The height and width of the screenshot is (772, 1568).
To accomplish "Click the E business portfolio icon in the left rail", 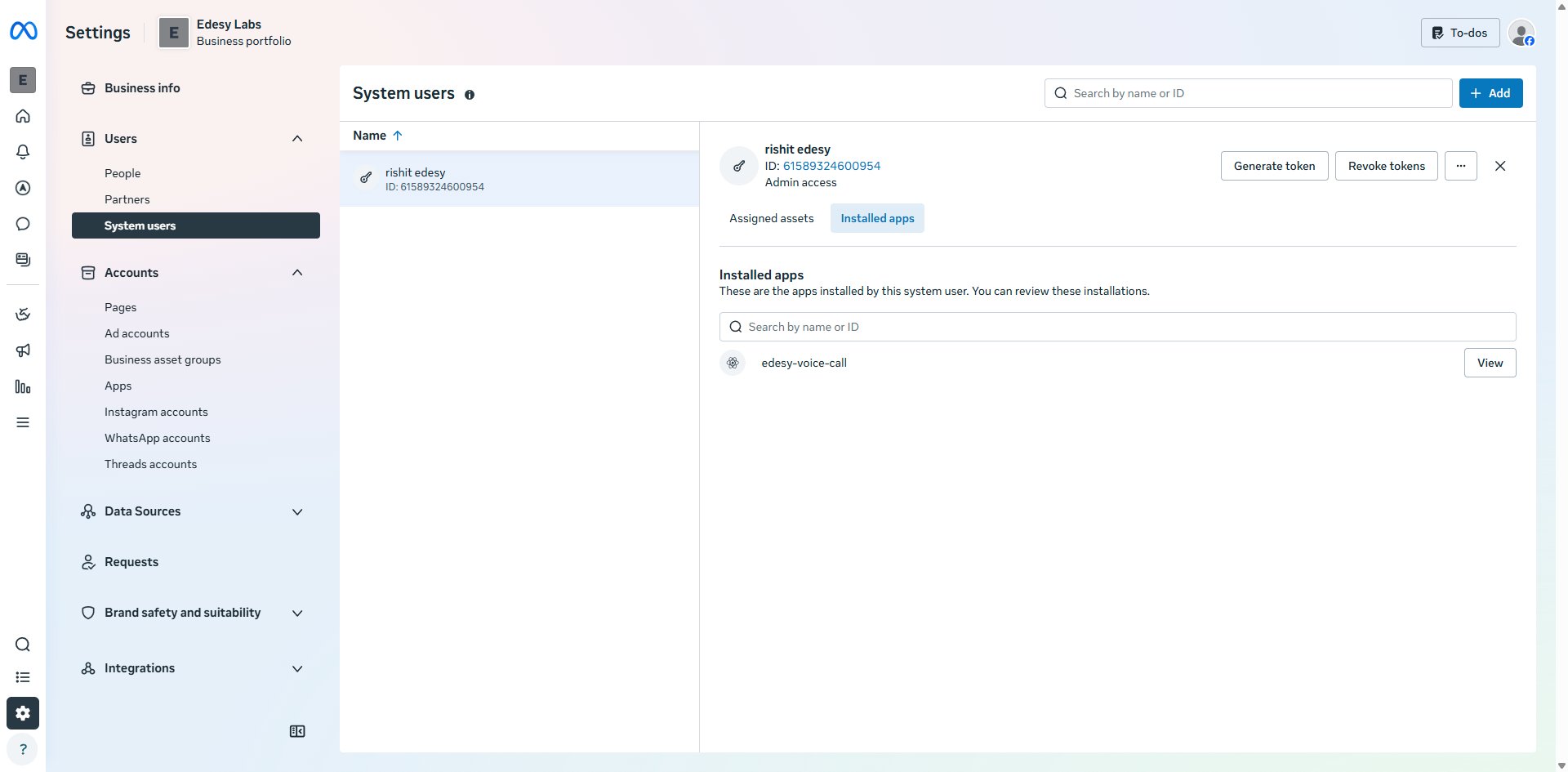I will [x=23, y=80].
